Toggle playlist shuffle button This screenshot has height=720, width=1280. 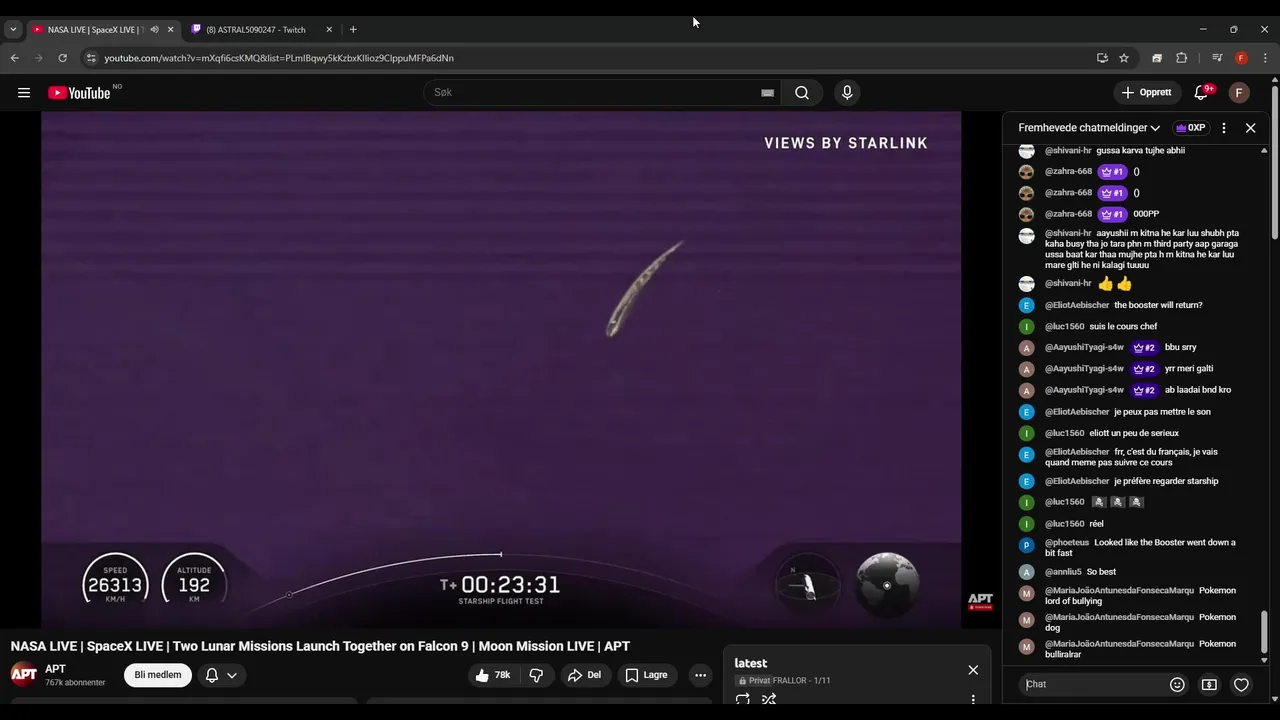pos(769,699)
